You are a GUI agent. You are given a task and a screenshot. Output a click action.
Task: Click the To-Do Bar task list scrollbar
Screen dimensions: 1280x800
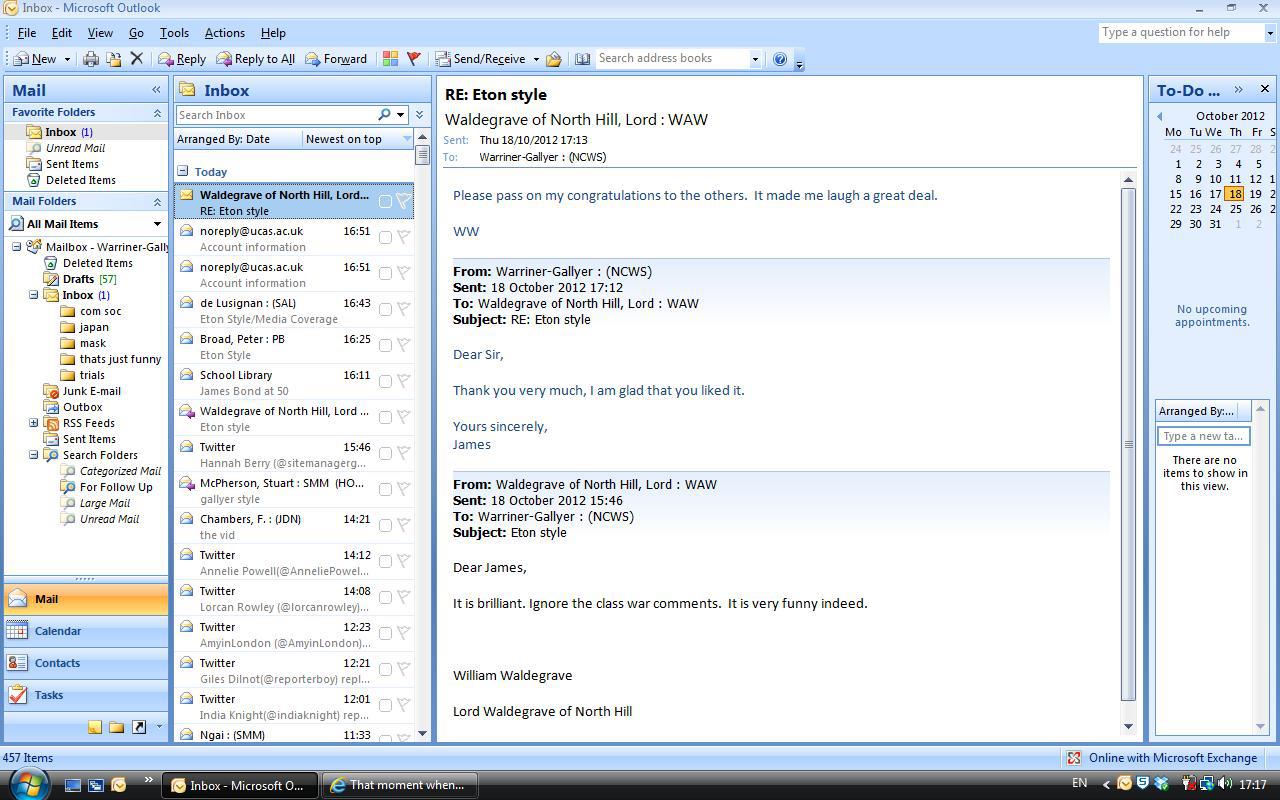point(1260,567)
